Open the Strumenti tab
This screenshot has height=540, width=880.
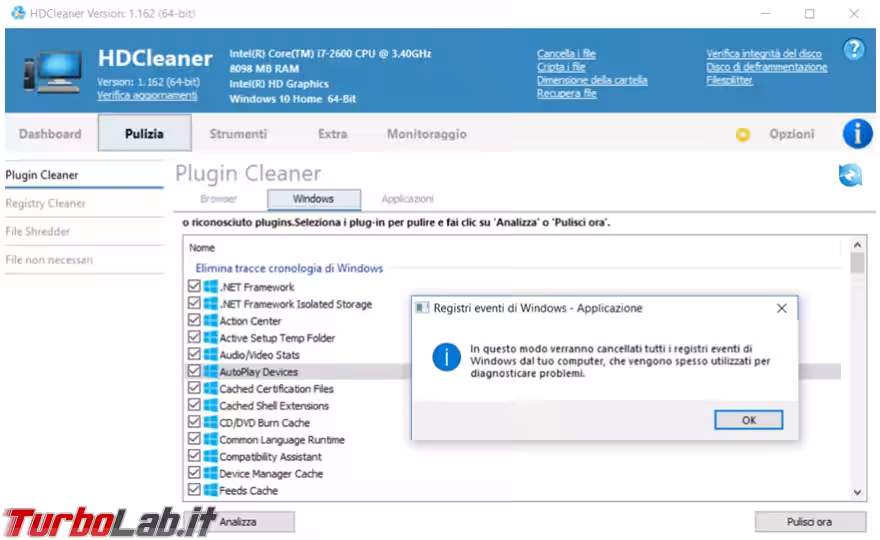coord(238,134)
